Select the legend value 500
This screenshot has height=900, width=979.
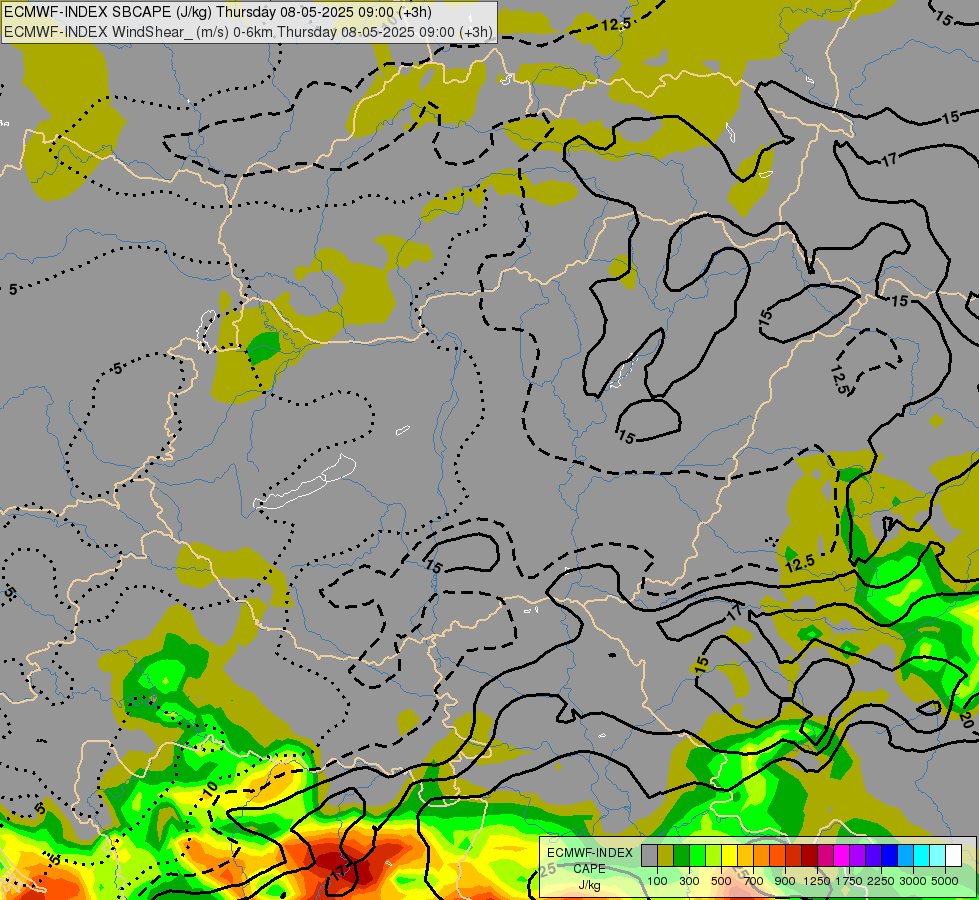pyautogui.click(x=721, y=881)
